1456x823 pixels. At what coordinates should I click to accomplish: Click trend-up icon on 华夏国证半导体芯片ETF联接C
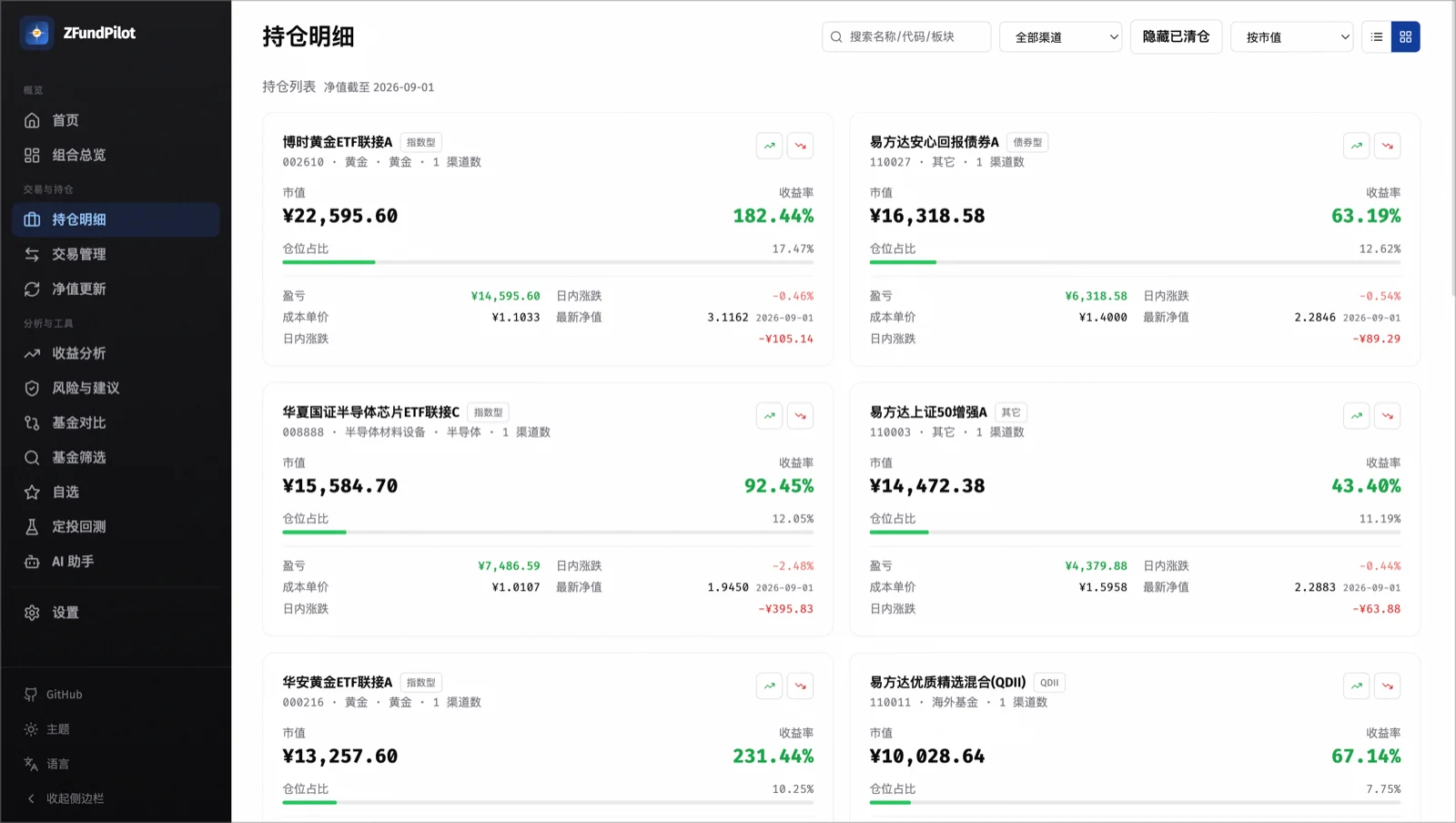(x=770, y=416)
